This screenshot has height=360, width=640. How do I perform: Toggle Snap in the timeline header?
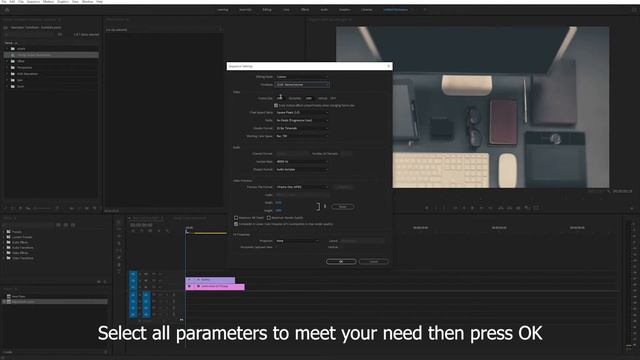coord(142,231)
